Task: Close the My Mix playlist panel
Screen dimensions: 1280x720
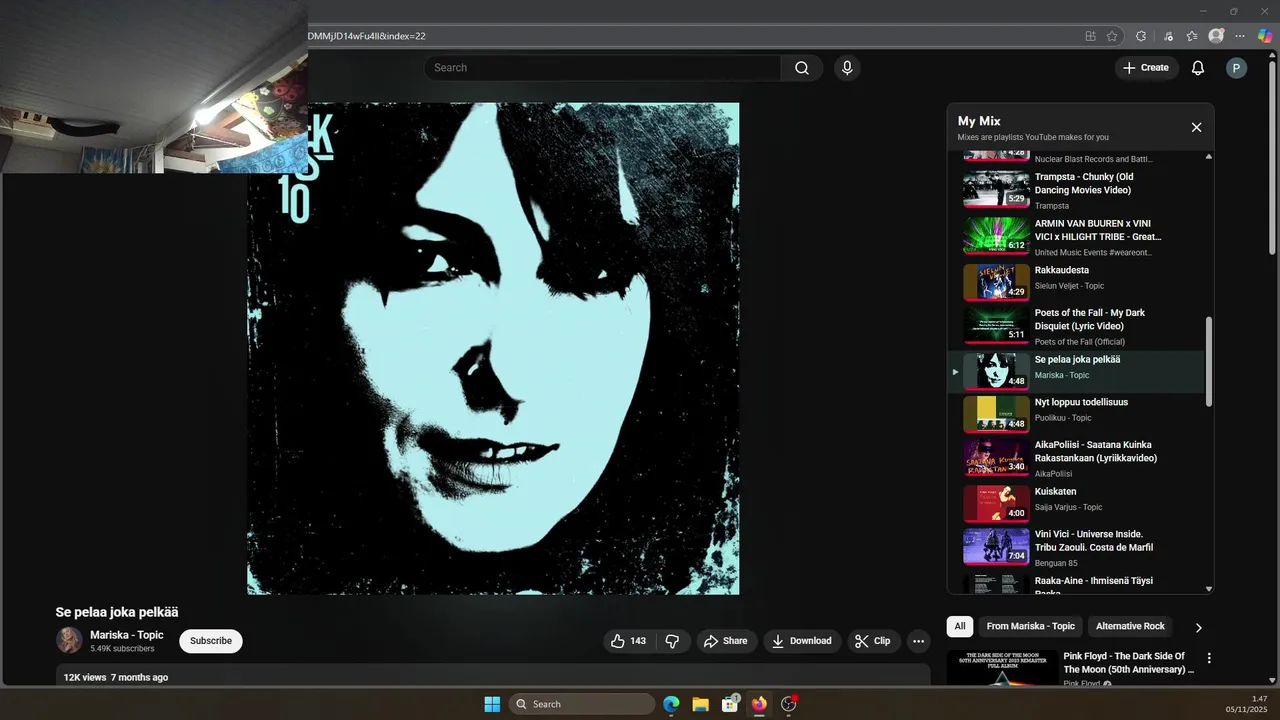Action: click(x=1196, y=127)
